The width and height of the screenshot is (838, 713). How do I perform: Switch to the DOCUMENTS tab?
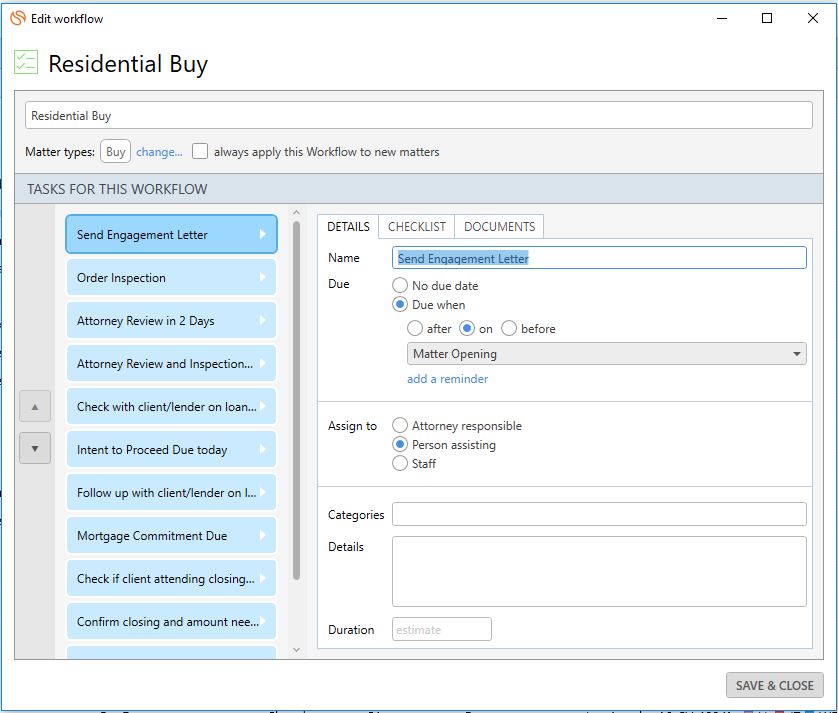pyautogui.click(x=499, y=227)
